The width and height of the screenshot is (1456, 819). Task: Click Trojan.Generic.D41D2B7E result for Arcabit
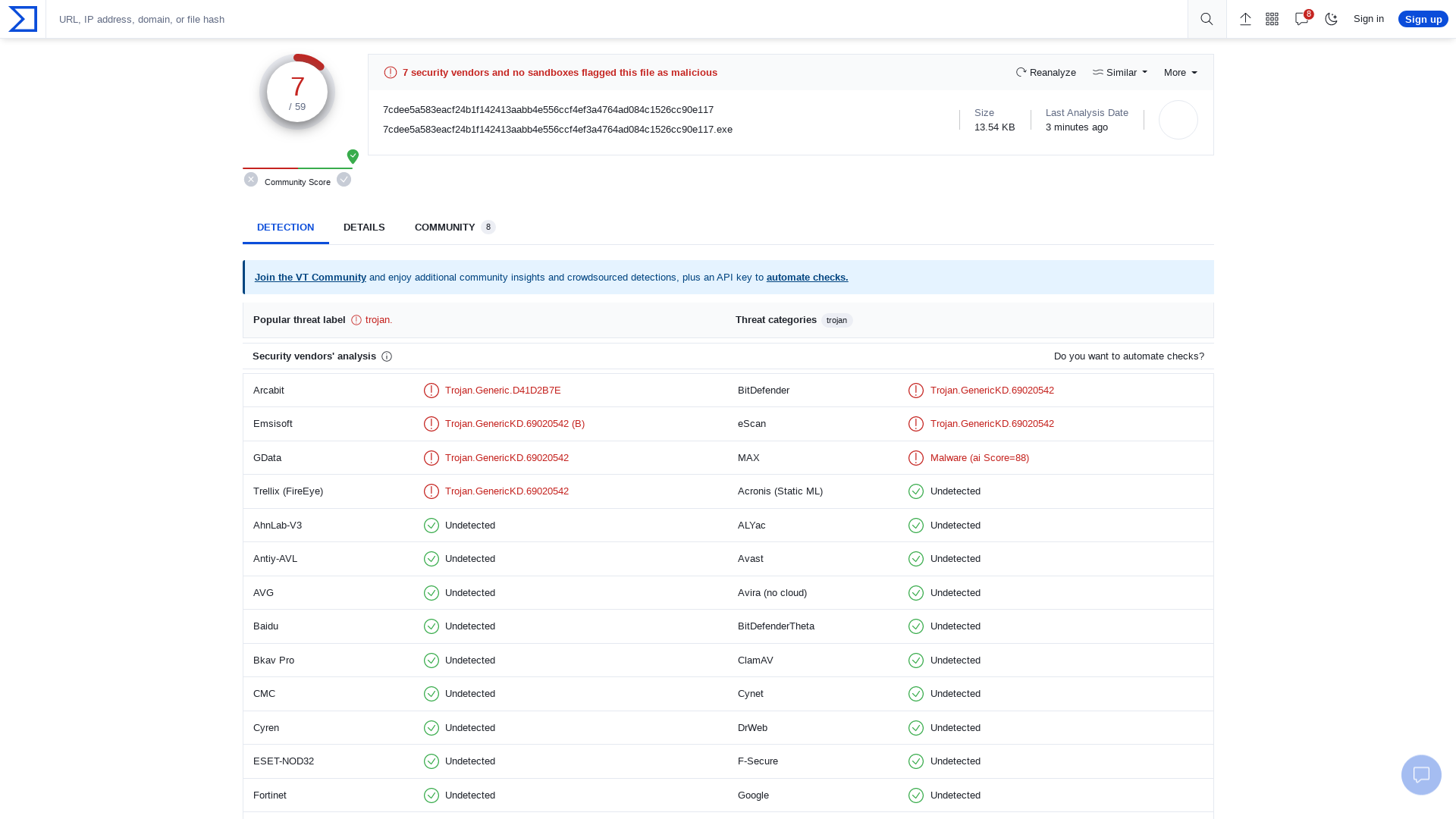(503, 391)
